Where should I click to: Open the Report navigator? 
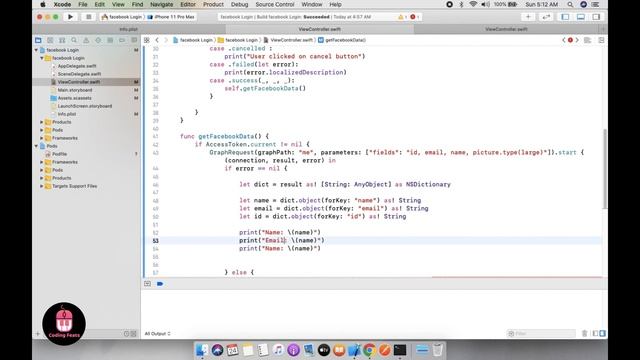click(x=134, y=40)
